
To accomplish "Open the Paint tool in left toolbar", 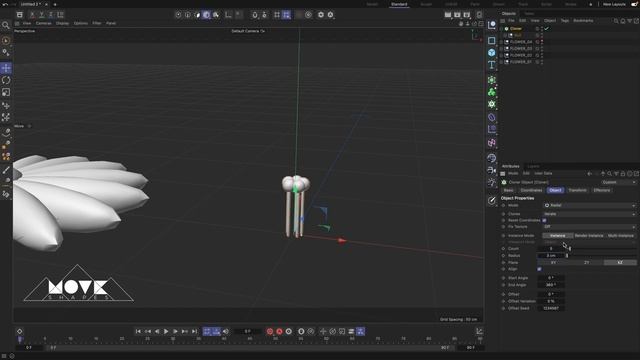I will (x=6, y=169).
